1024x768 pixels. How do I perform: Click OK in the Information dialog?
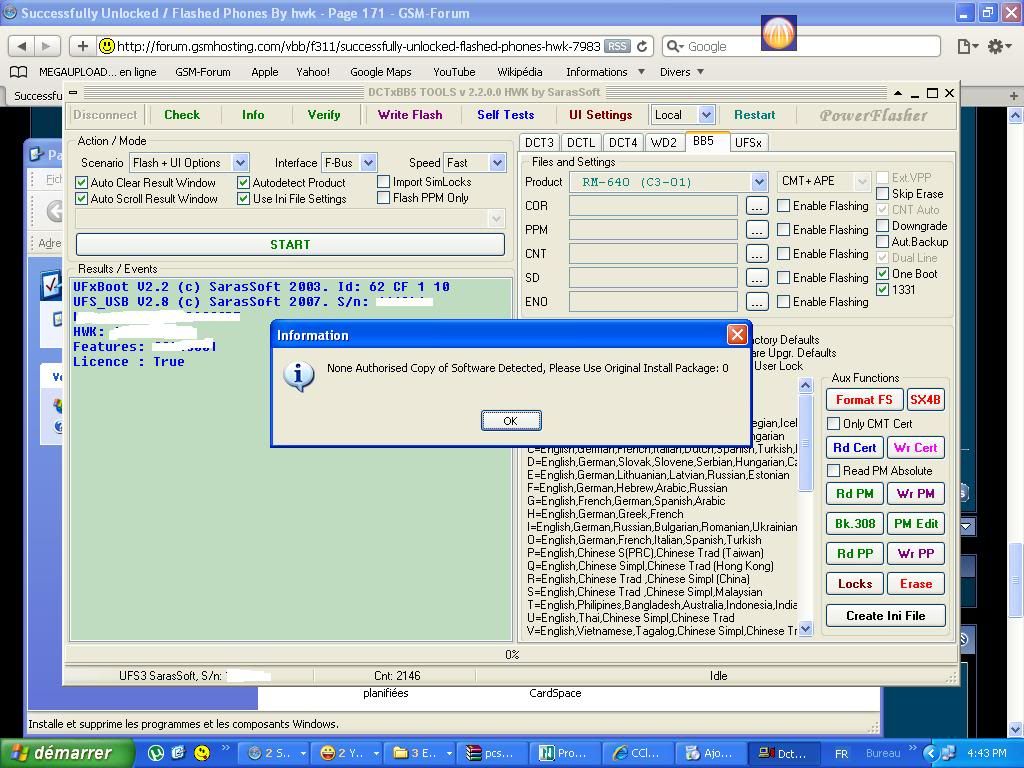[x=511, y=421]
